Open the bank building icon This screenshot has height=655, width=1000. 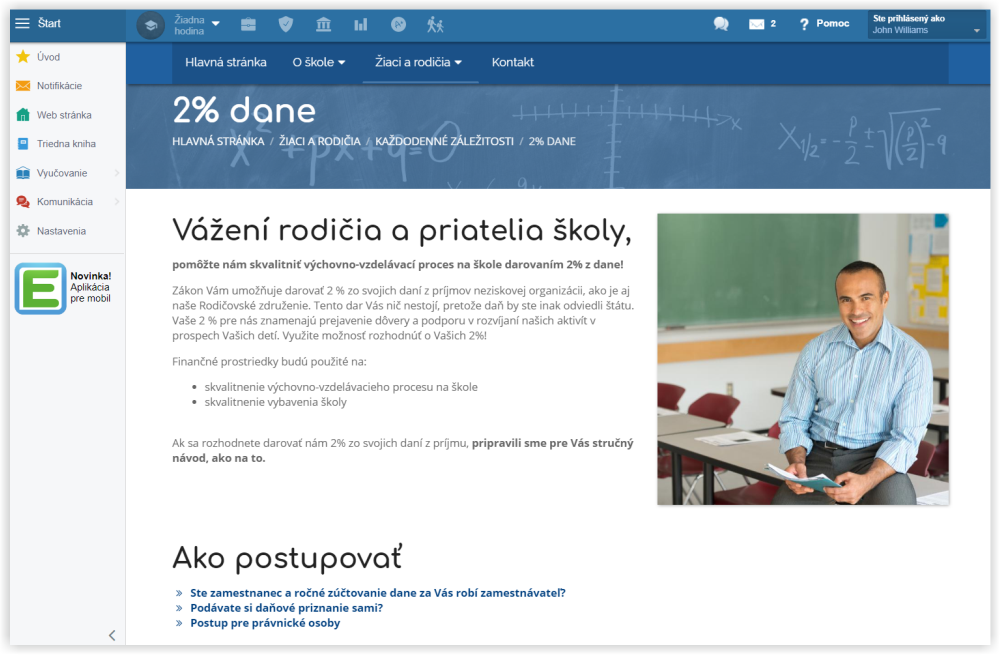(323, 25)
